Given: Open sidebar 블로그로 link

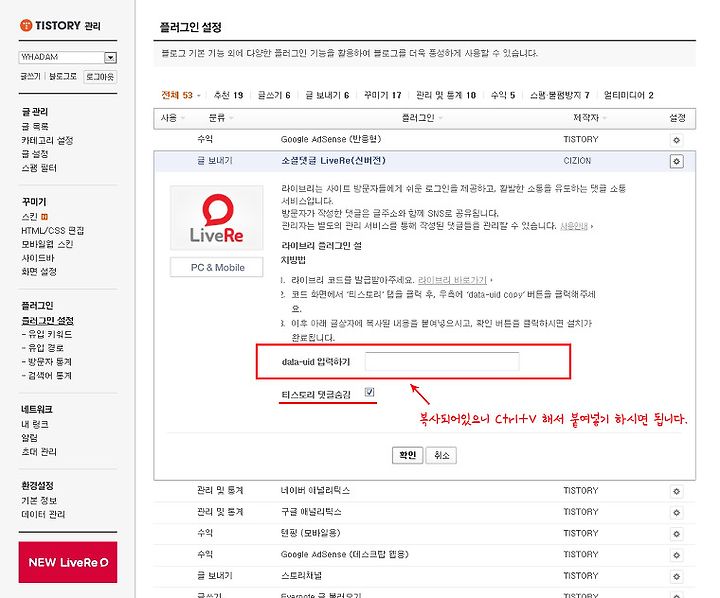Looking at the screenshot, I should [63, 76].
